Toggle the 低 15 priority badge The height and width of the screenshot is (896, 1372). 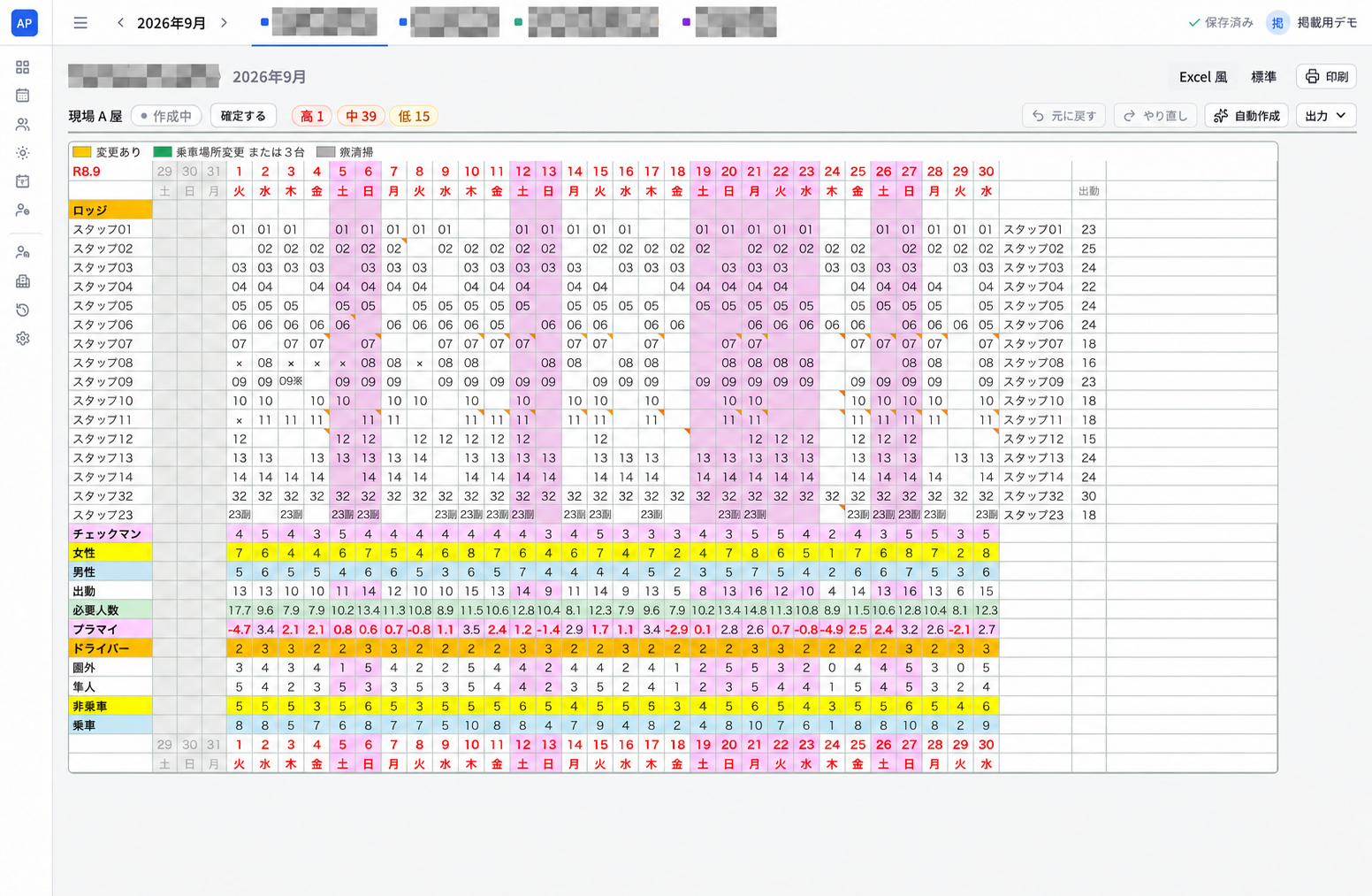pyautogui.click(x=414, y=116)
